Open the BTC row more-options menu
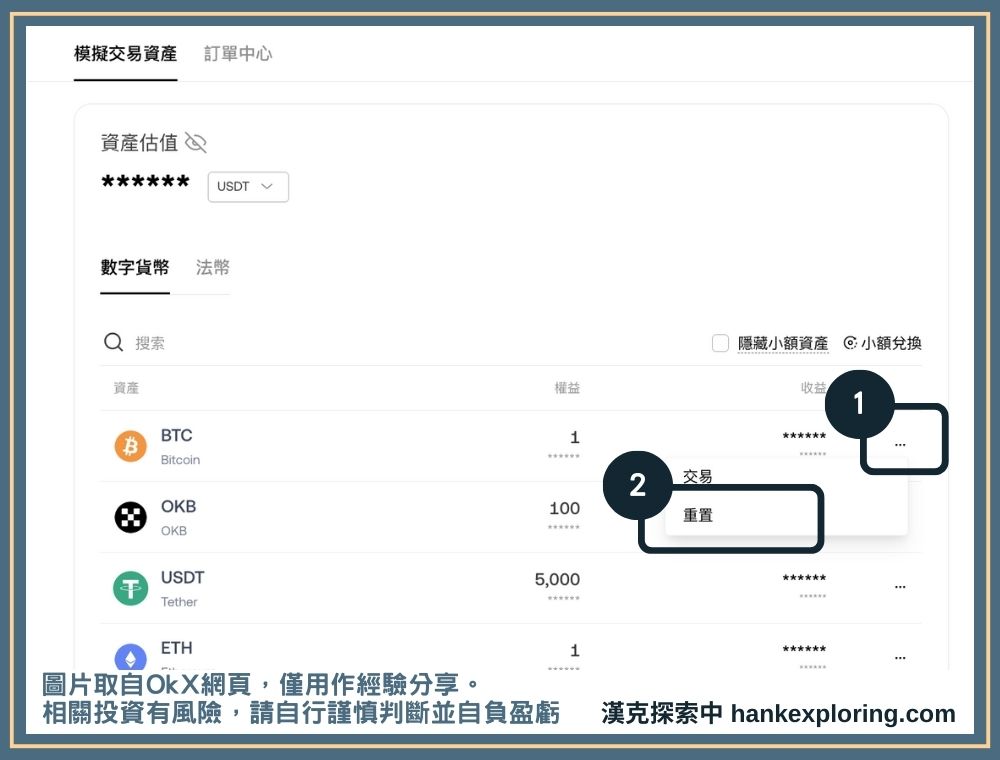This screenshot has width=1000, height=760. pos(900,444)
